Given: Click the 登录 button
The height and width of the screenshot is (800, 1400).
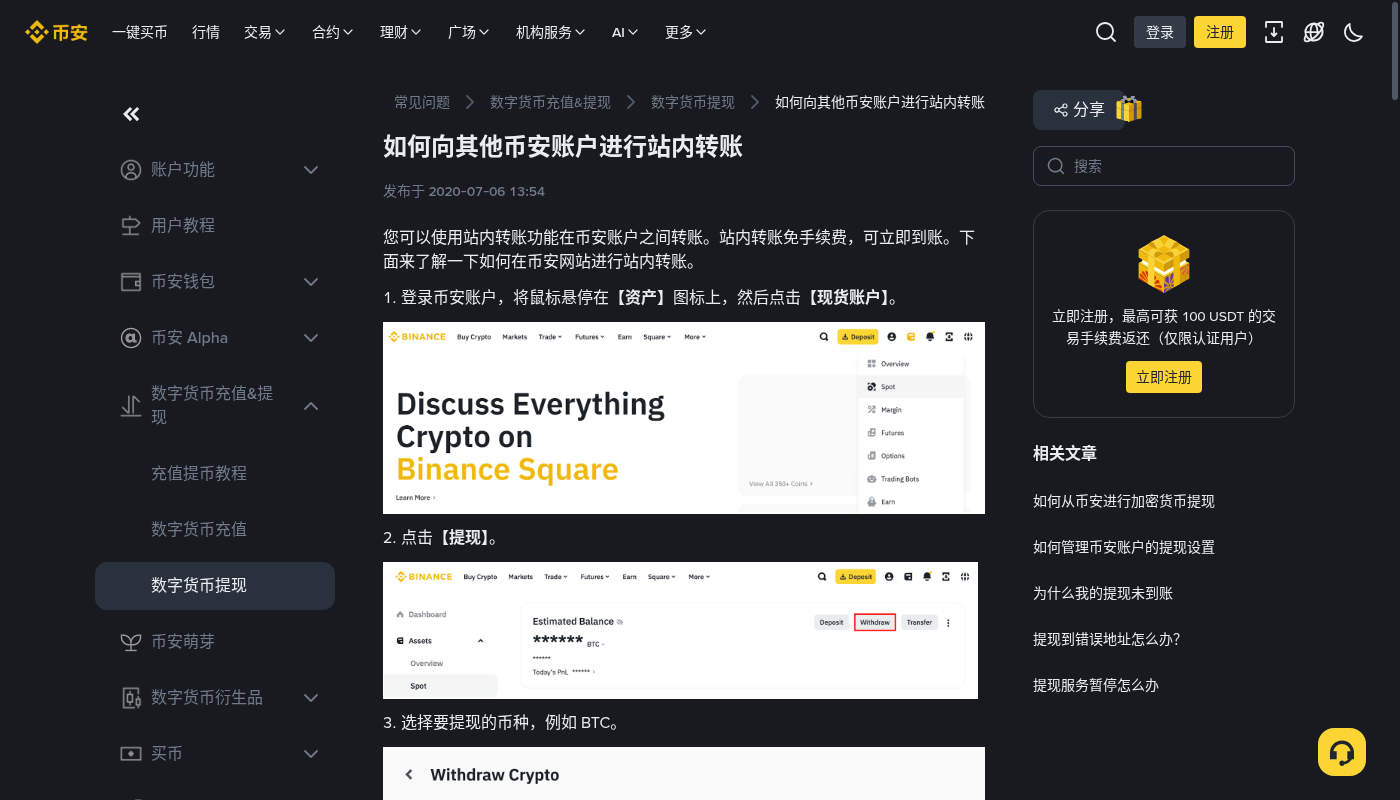Looking at the screenshot, I should tap(1160, 32).
